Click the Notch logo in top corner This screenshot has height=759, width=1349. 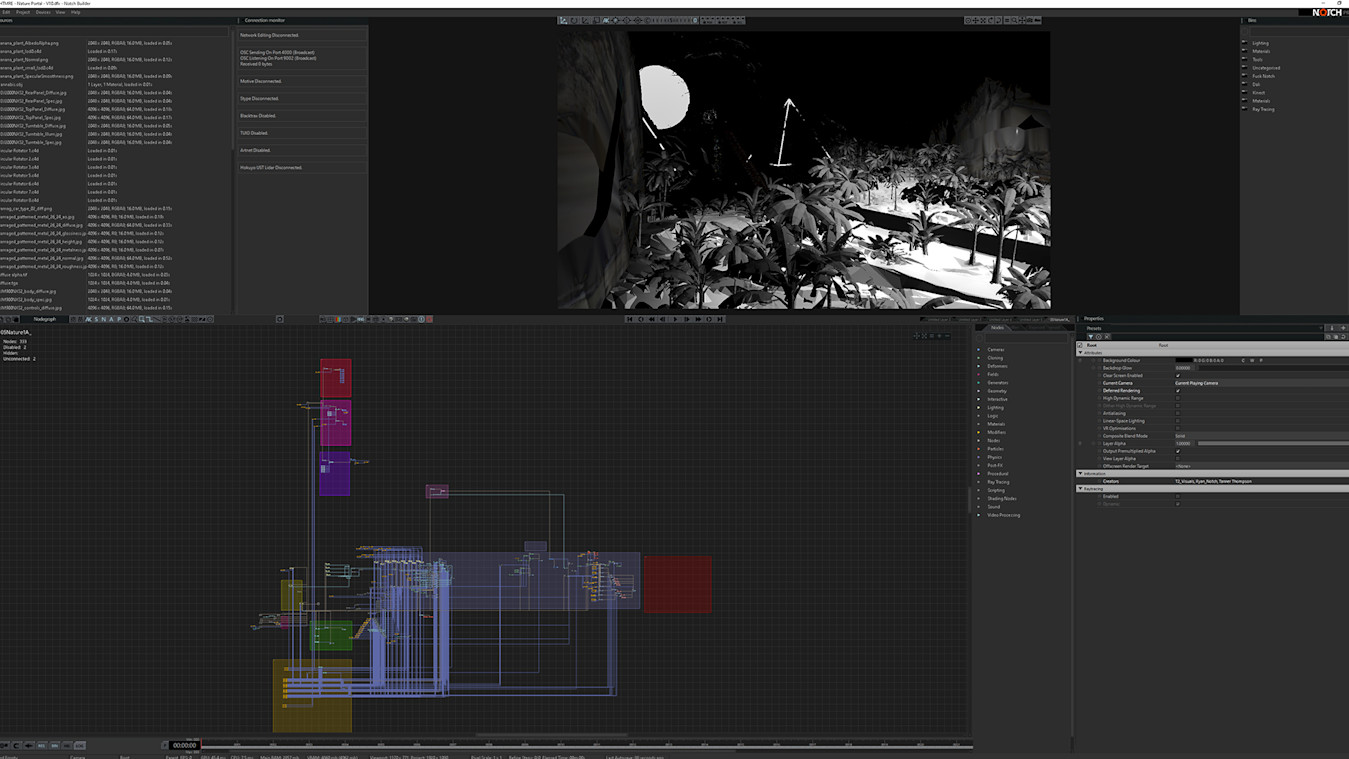tap(1327, 13)
